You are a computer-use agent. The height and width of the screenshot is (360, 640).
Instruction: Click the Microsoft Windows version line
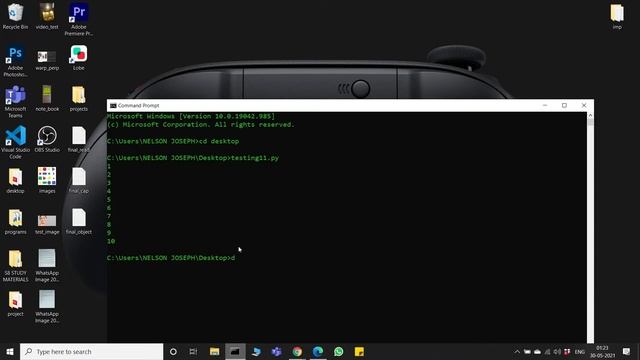[x=191, y=116]
